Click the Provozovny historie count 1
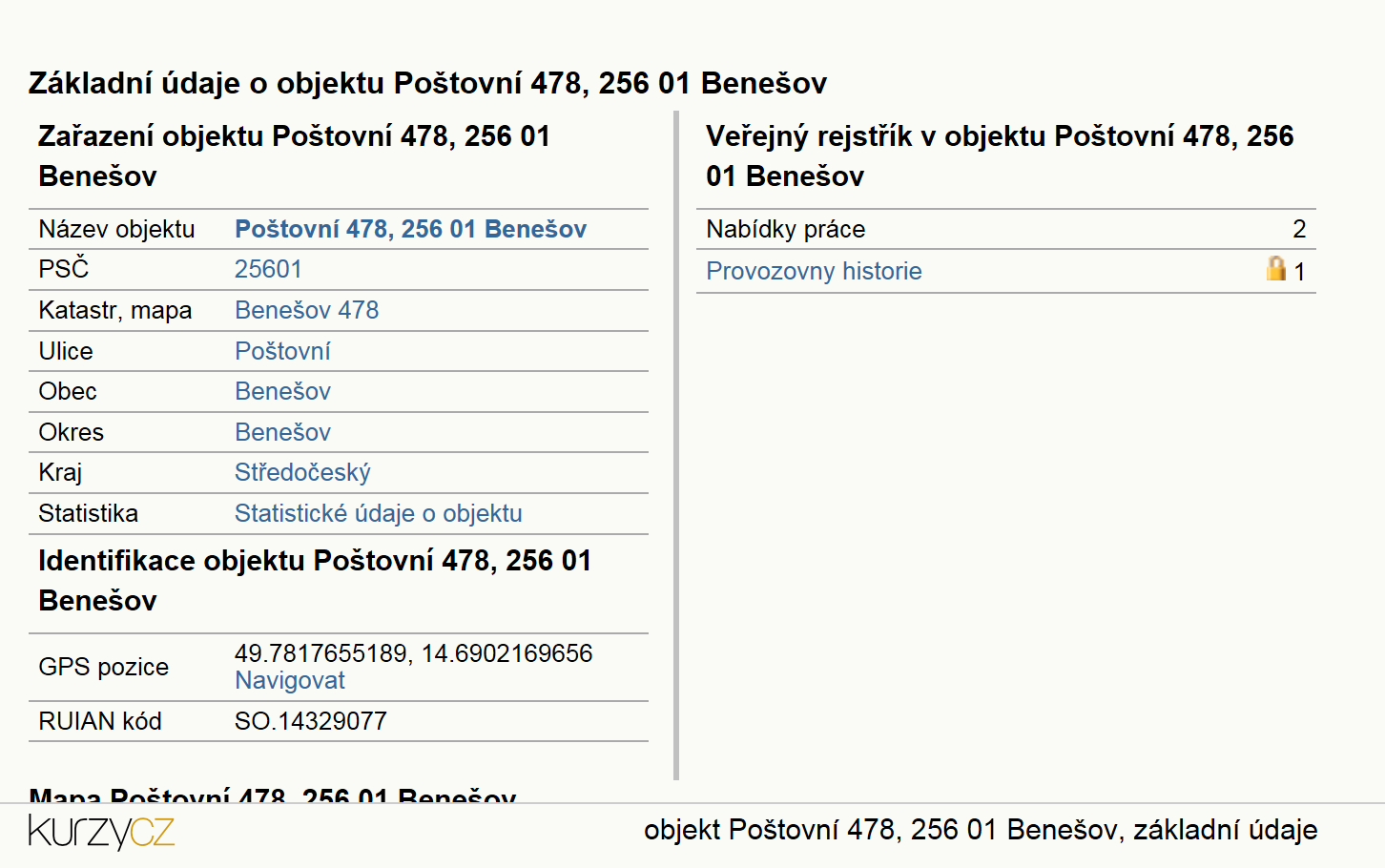1385x868 pixels. pyautogui.click(x=1299, y=272)
